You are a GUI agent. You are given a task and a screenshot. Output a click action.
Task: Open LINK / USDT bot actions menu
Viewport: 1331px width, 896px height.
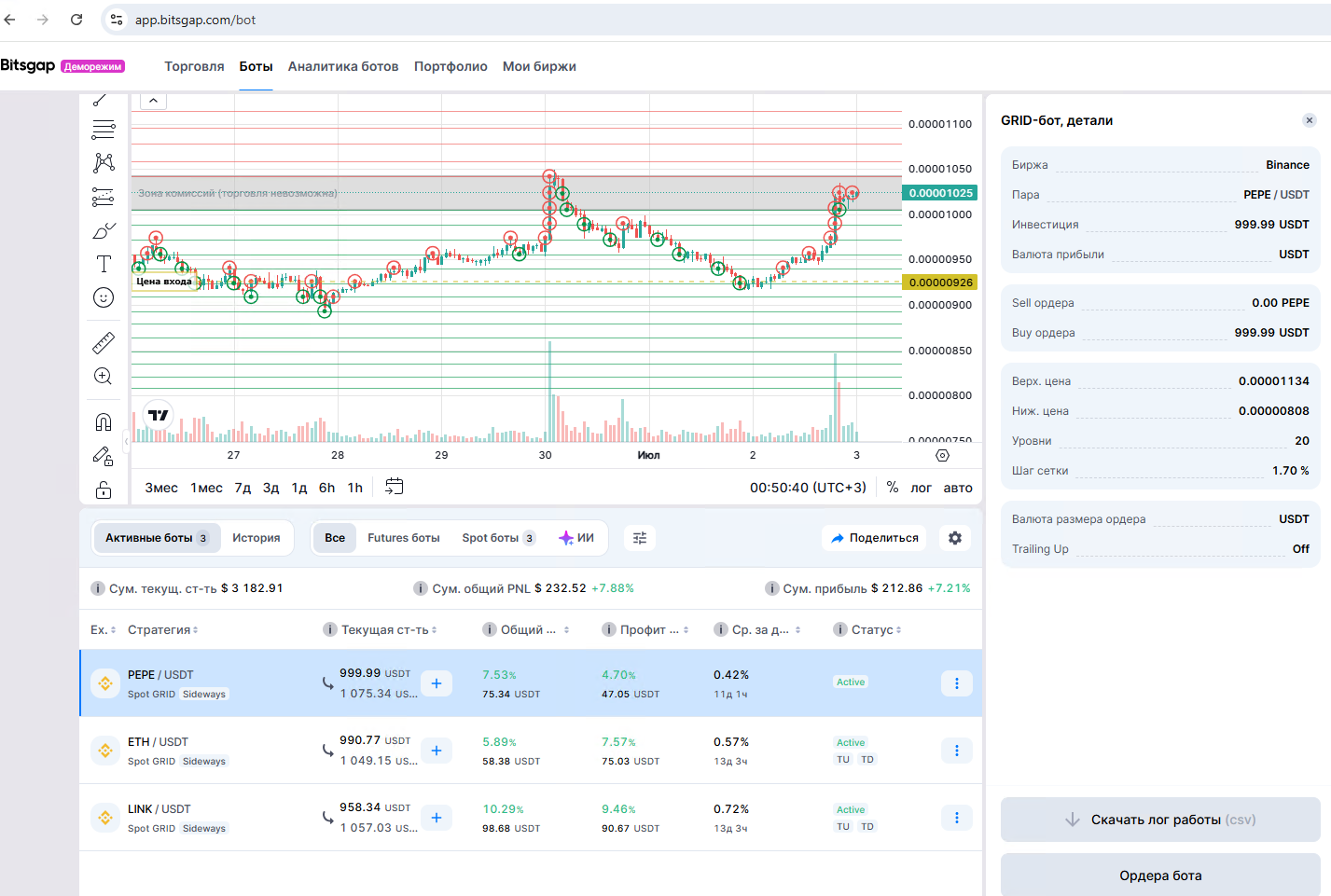[956, 818]
